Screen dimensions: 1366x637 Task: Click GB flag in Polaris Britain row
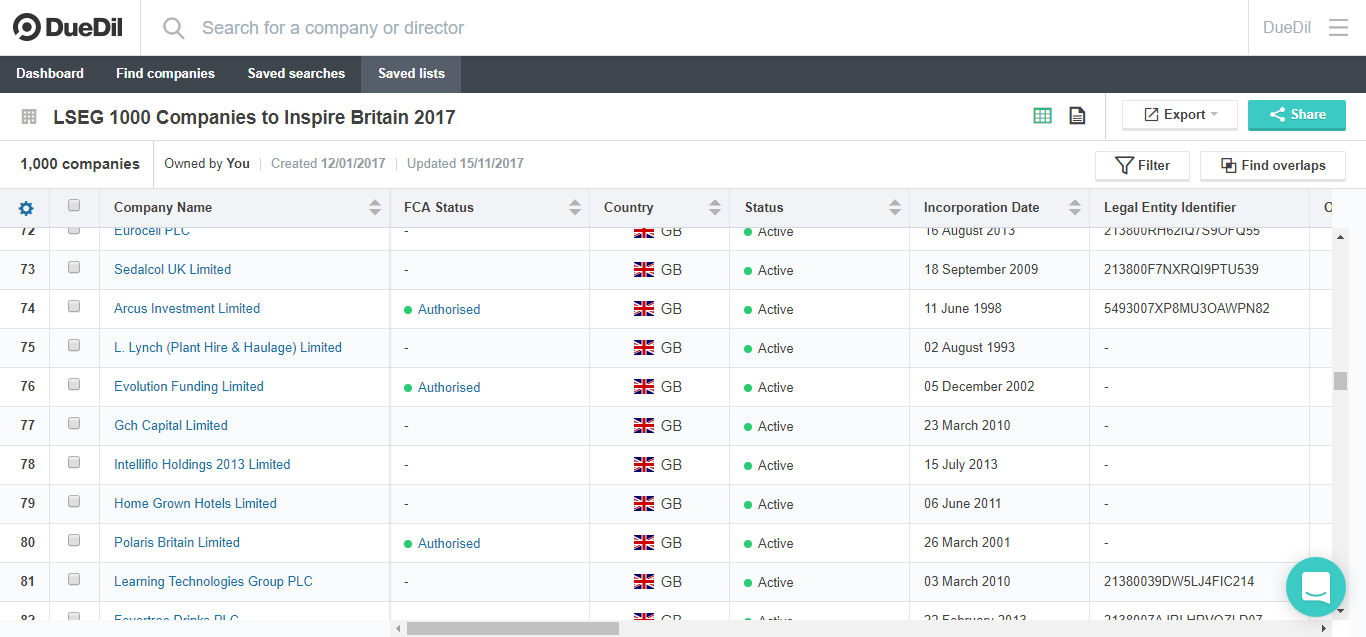coord(644,543)
